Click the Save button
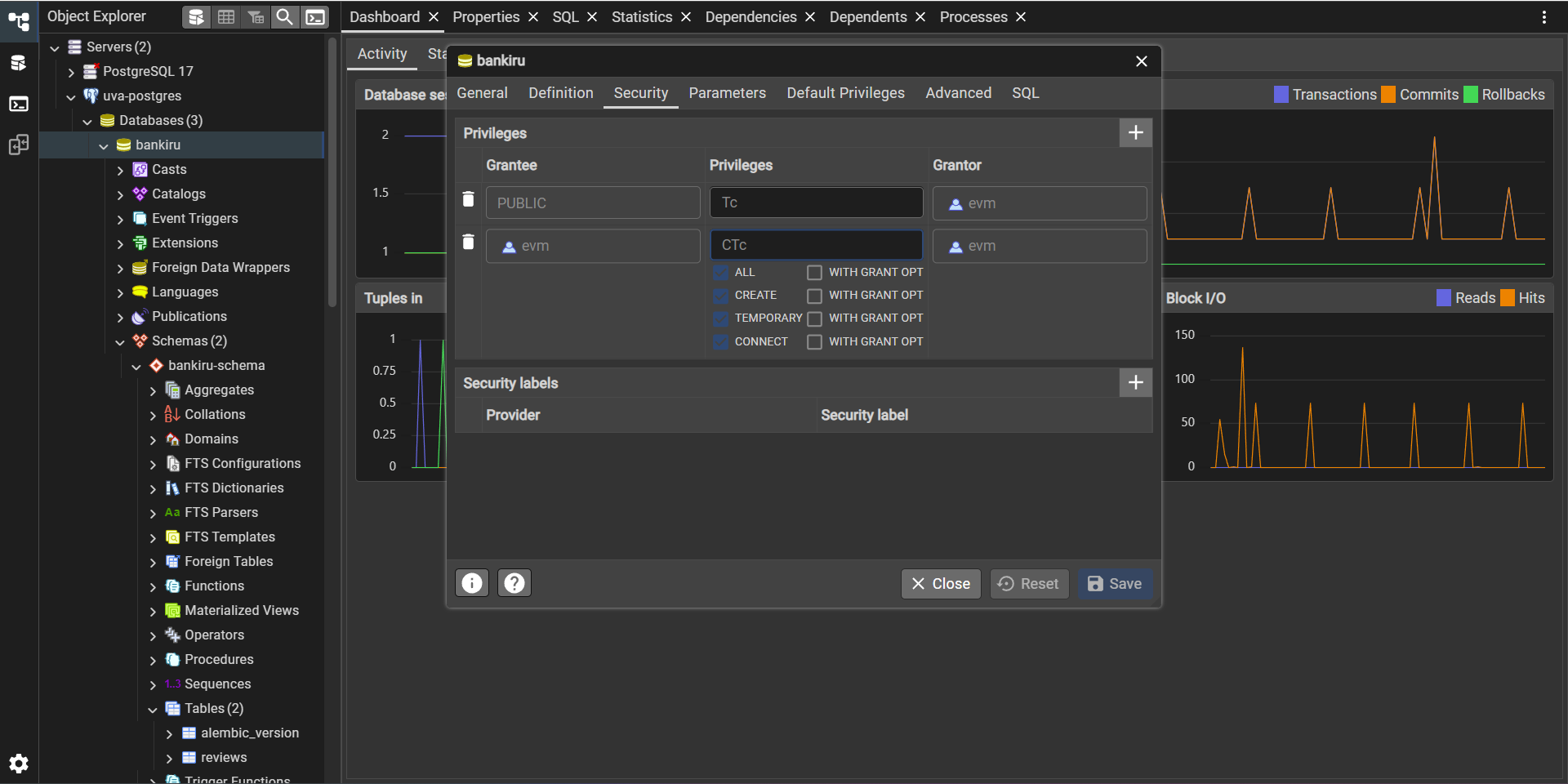The height and width of the screenshot is (784, 1568). click(x=1115, y=584)
